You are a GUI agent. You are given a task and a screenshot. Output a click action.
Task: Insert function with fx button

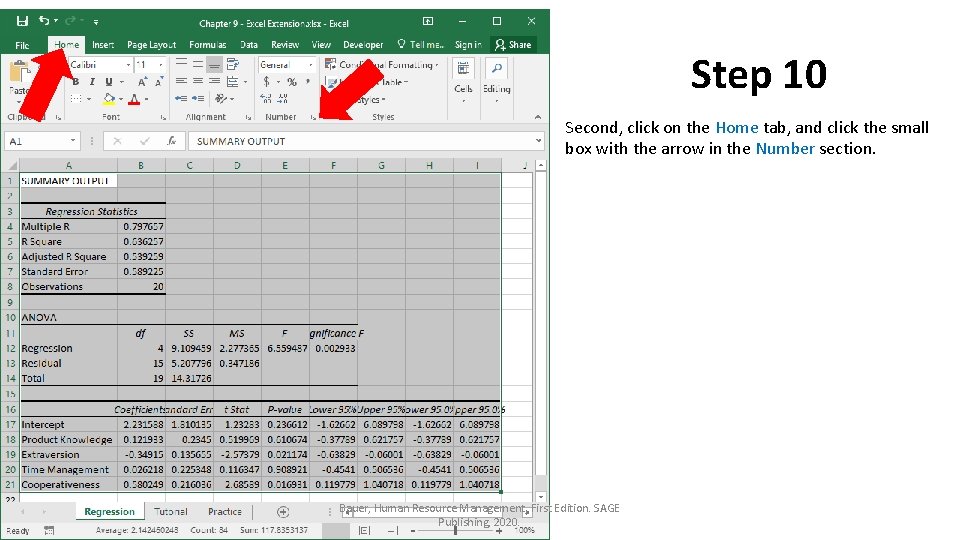point(172,141)
